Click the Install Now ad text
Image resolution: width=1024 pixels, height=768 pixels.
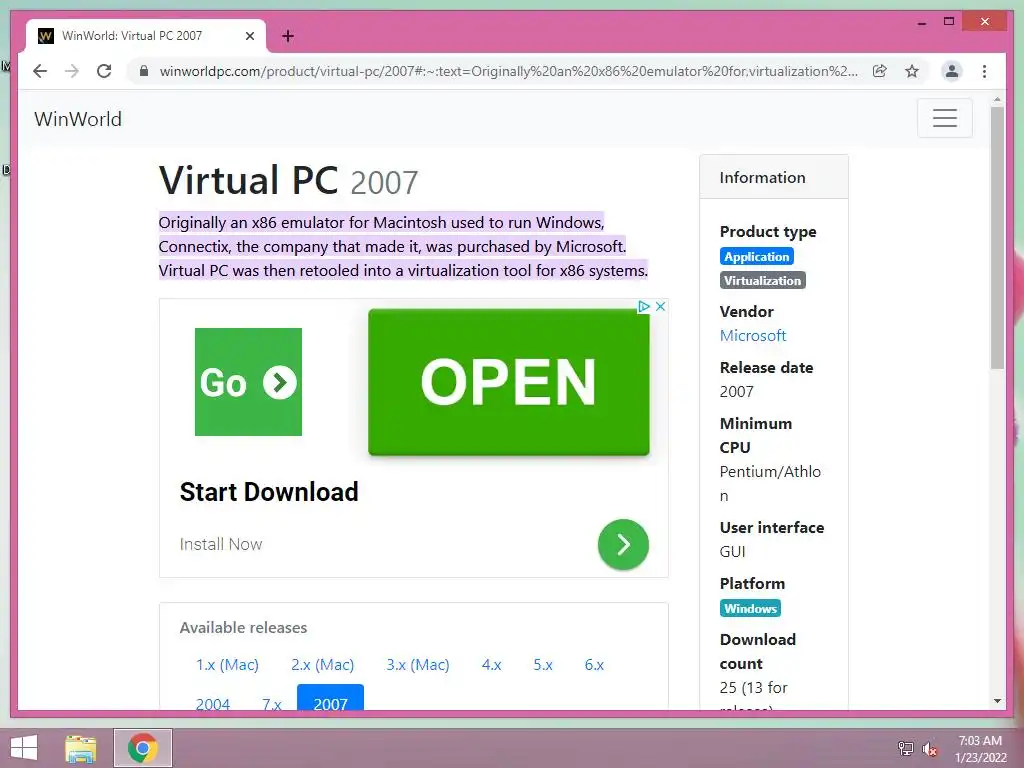pyautogui.click(x=221, y=544)
